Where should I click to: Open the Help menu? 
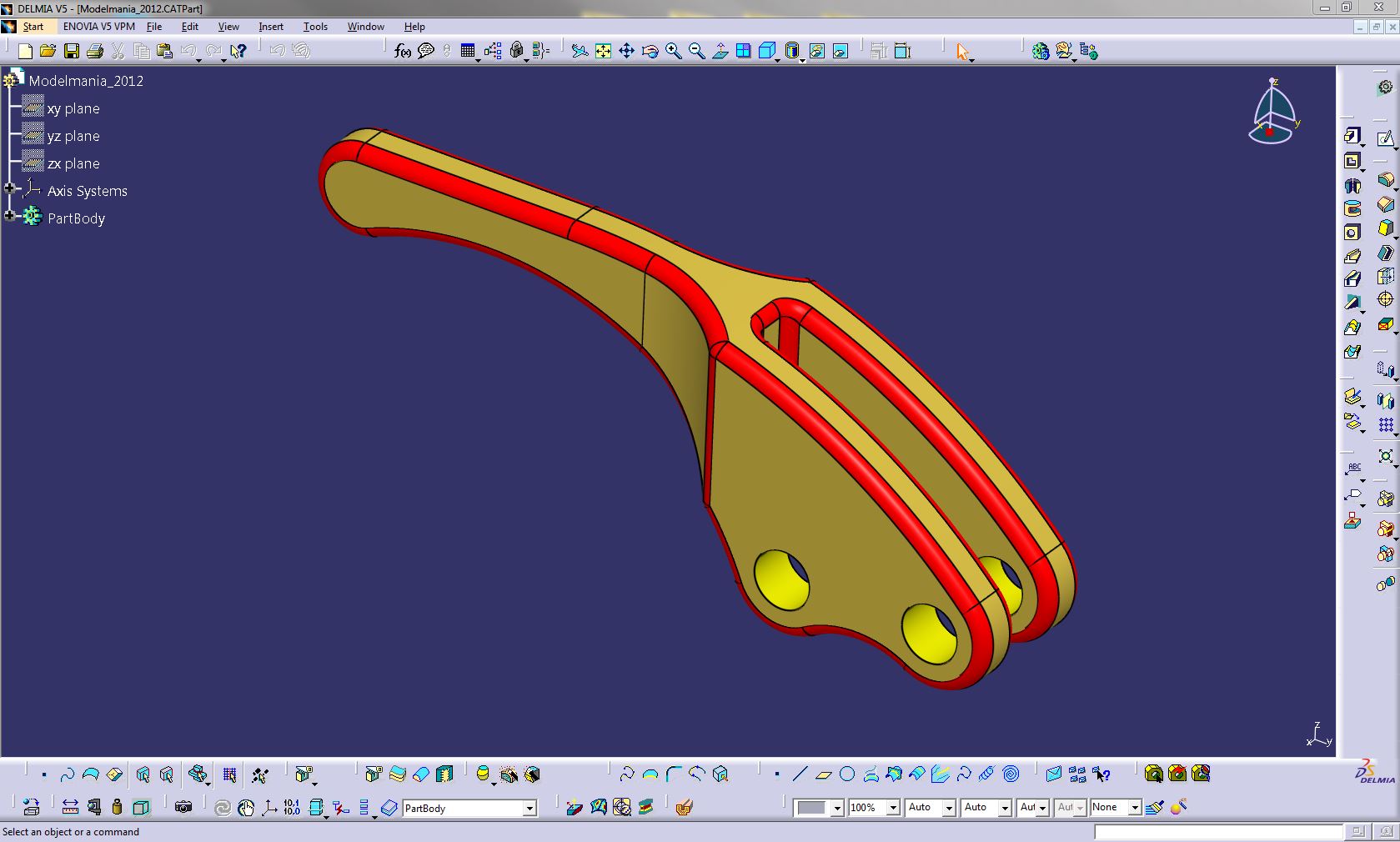click(414, 27)
